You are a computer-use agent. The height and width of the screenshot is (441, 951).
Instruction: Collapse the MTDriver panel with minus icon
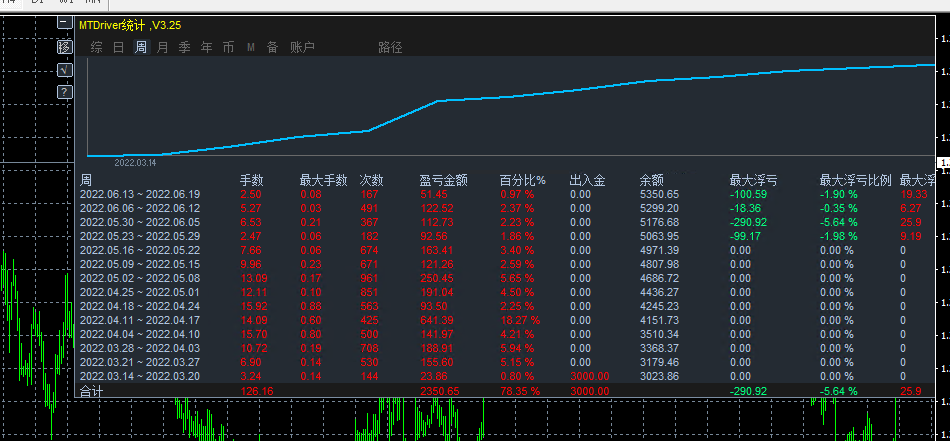(65, 23)
